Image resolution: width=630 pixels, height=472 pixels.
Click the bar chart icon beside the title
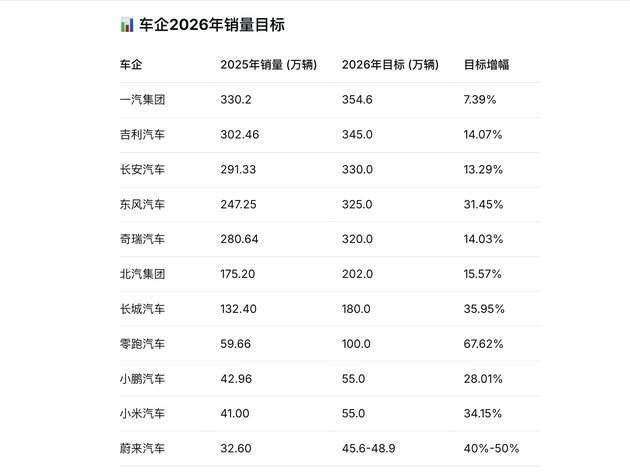click(x=127, y=25)
